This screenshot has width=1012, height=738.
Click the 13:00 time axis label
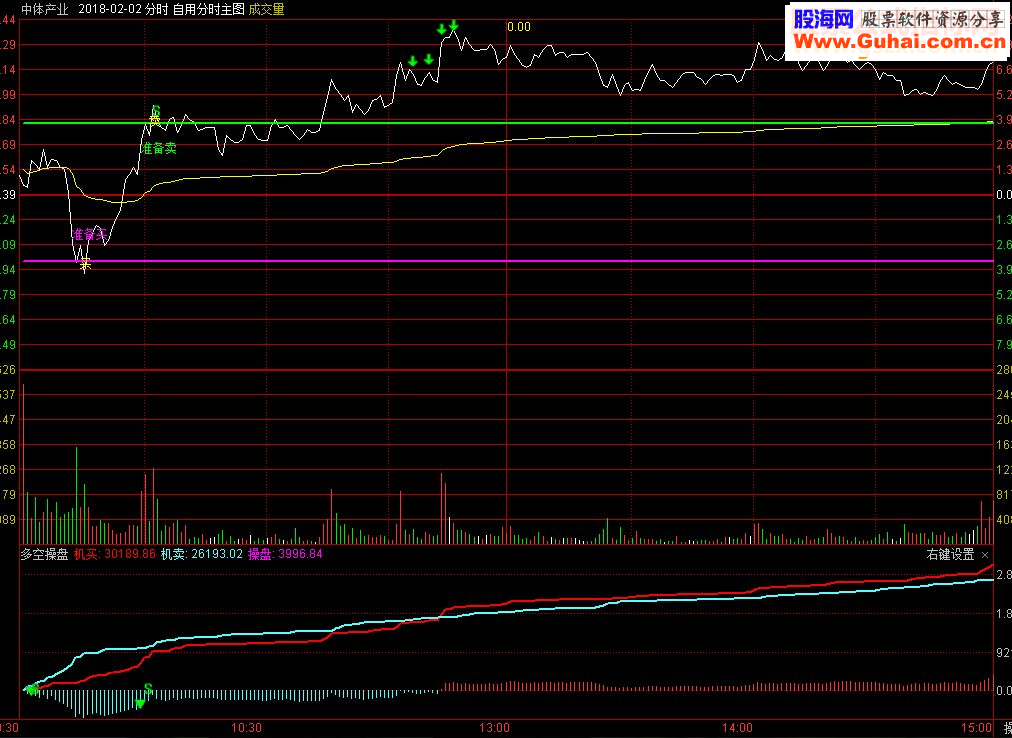494,728
